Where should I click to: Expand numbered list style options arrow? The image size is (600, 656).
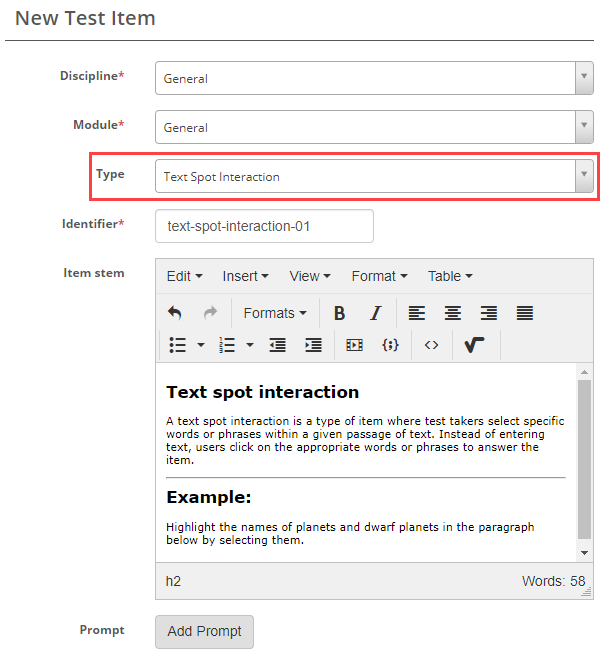click(x=250, y=344)
